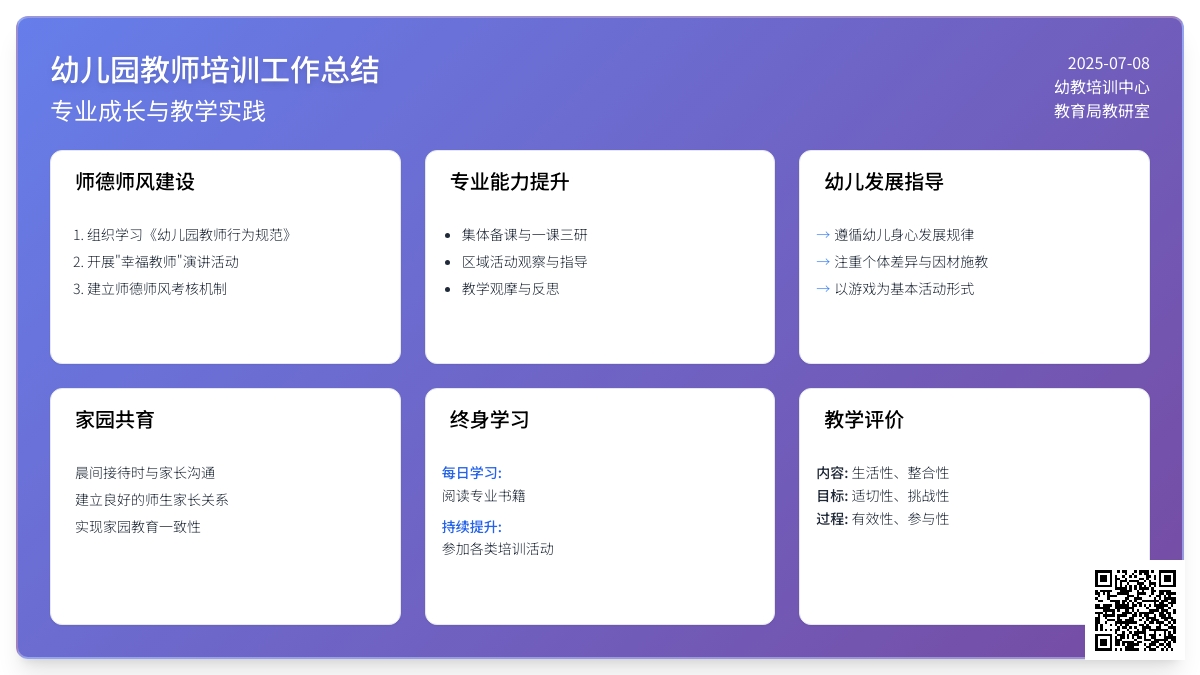This screenshot has height=675, width=1200.
Task: Click blue label 每日学习:
Action: pyautogui.click(x=472, y=473)
